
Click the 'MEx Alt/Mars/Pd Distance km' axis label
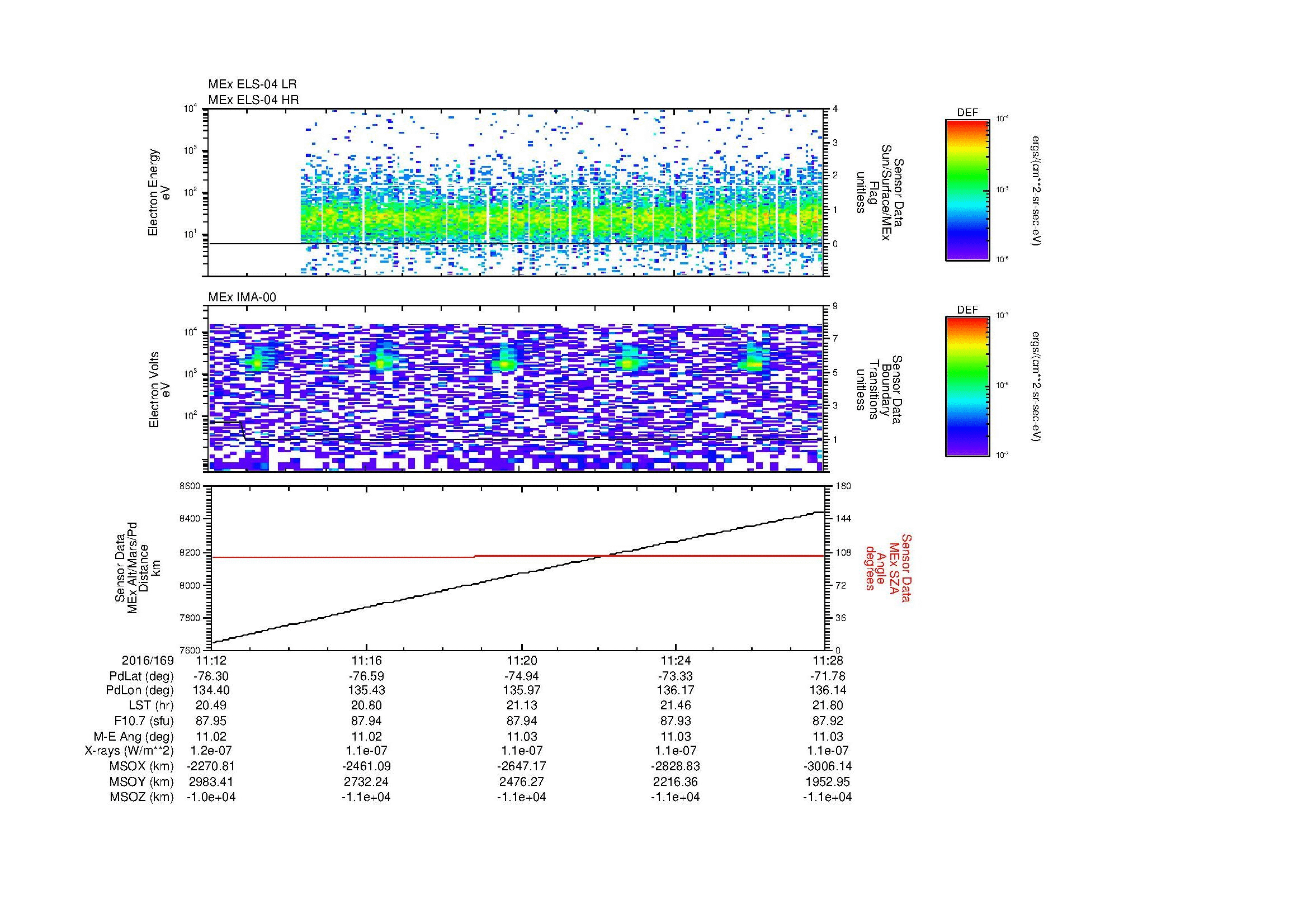tap(138, 568)
